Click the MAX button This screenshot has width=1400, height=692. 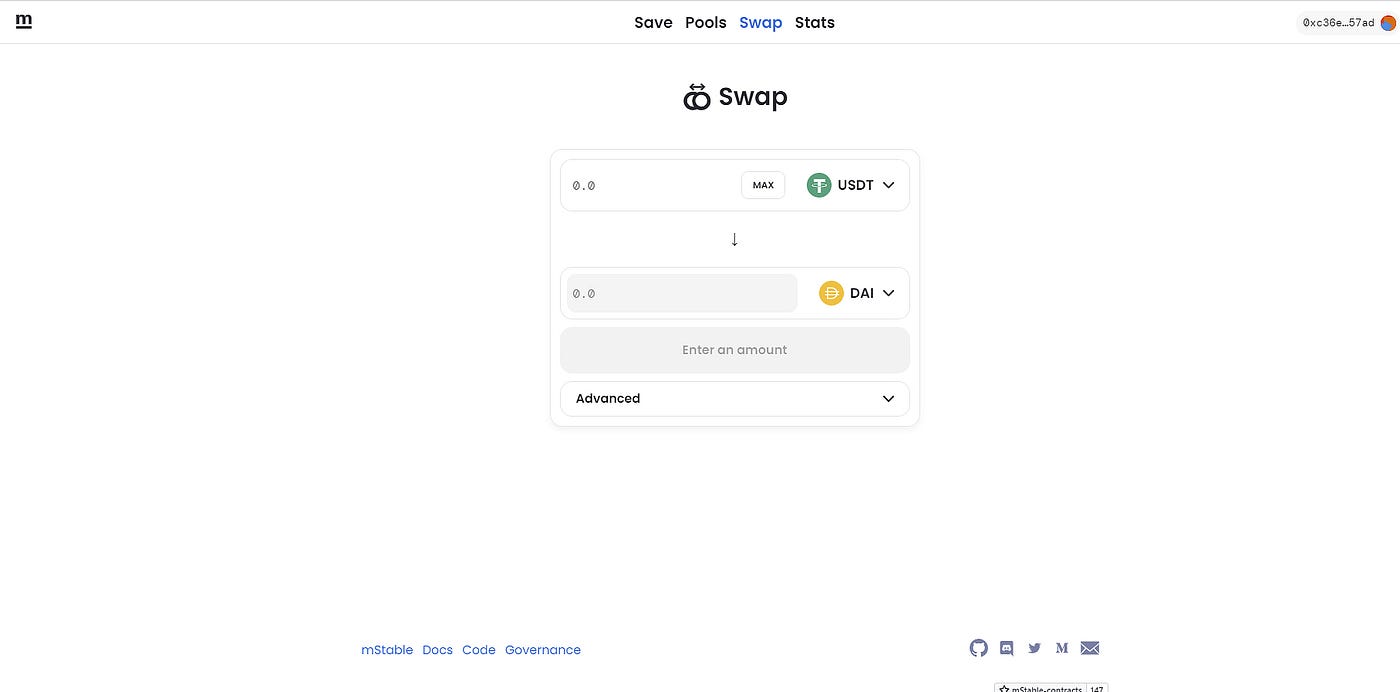(x=763, y=185)
